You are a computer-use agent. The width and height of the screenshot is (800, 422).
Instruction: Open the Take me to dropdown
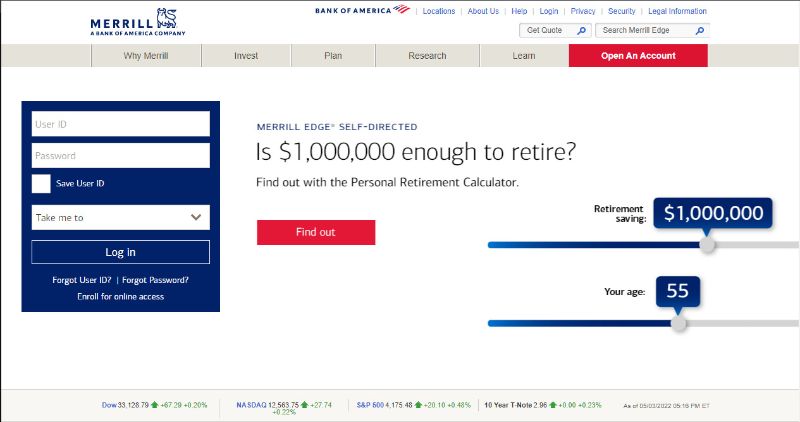[x=120, y=217]
